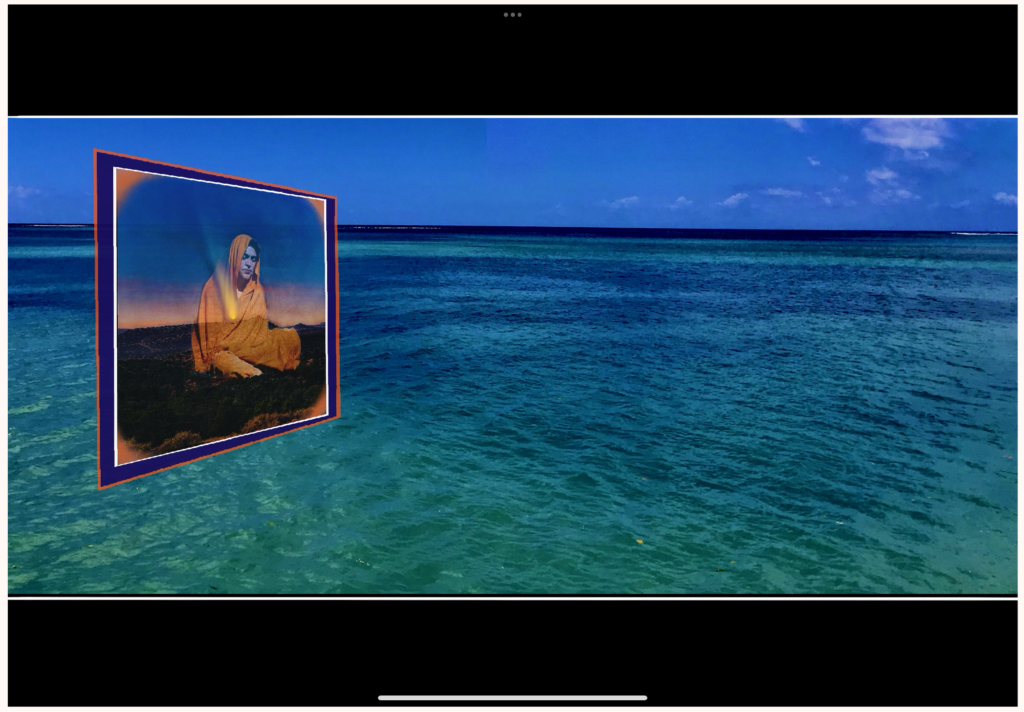Click the large cloud in the sky
The width and height of the screenshot is (1024, 712).
tap(905, 134)
